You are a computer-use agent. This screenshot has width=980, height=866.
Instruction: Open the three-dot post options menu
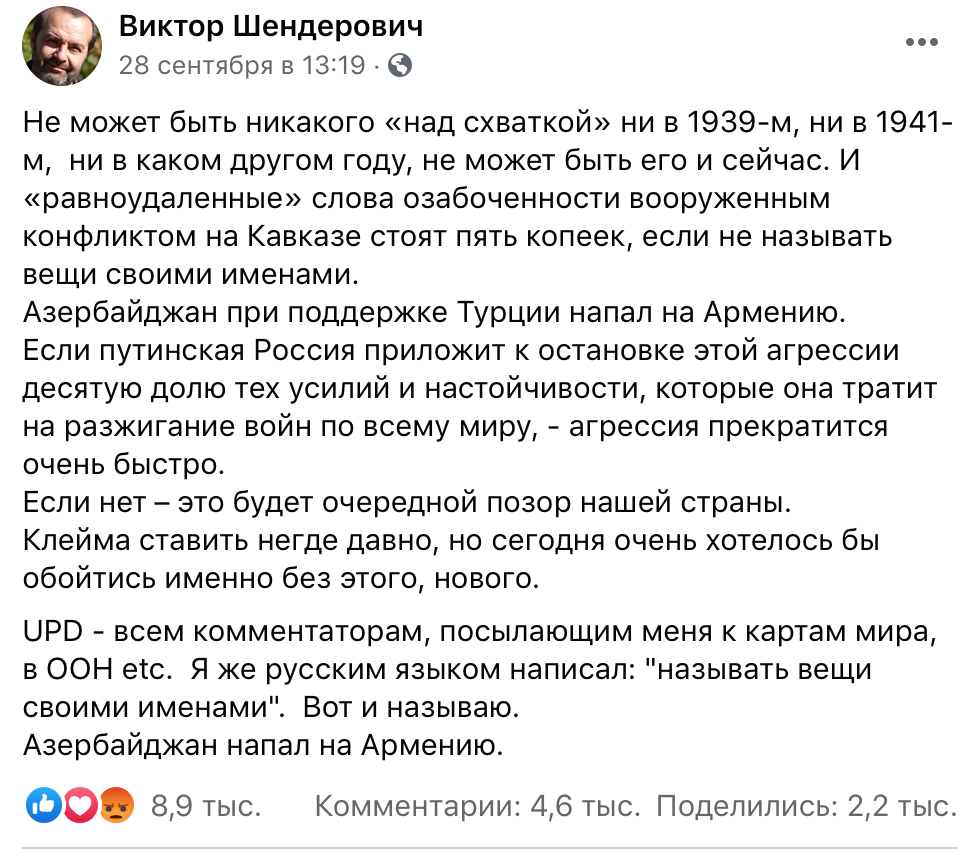pos(922,42)
